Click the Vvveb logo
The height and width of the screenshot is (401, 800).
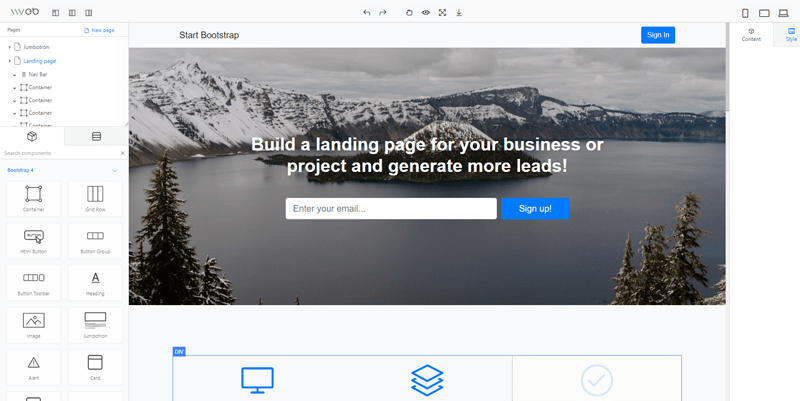[24, 12]
